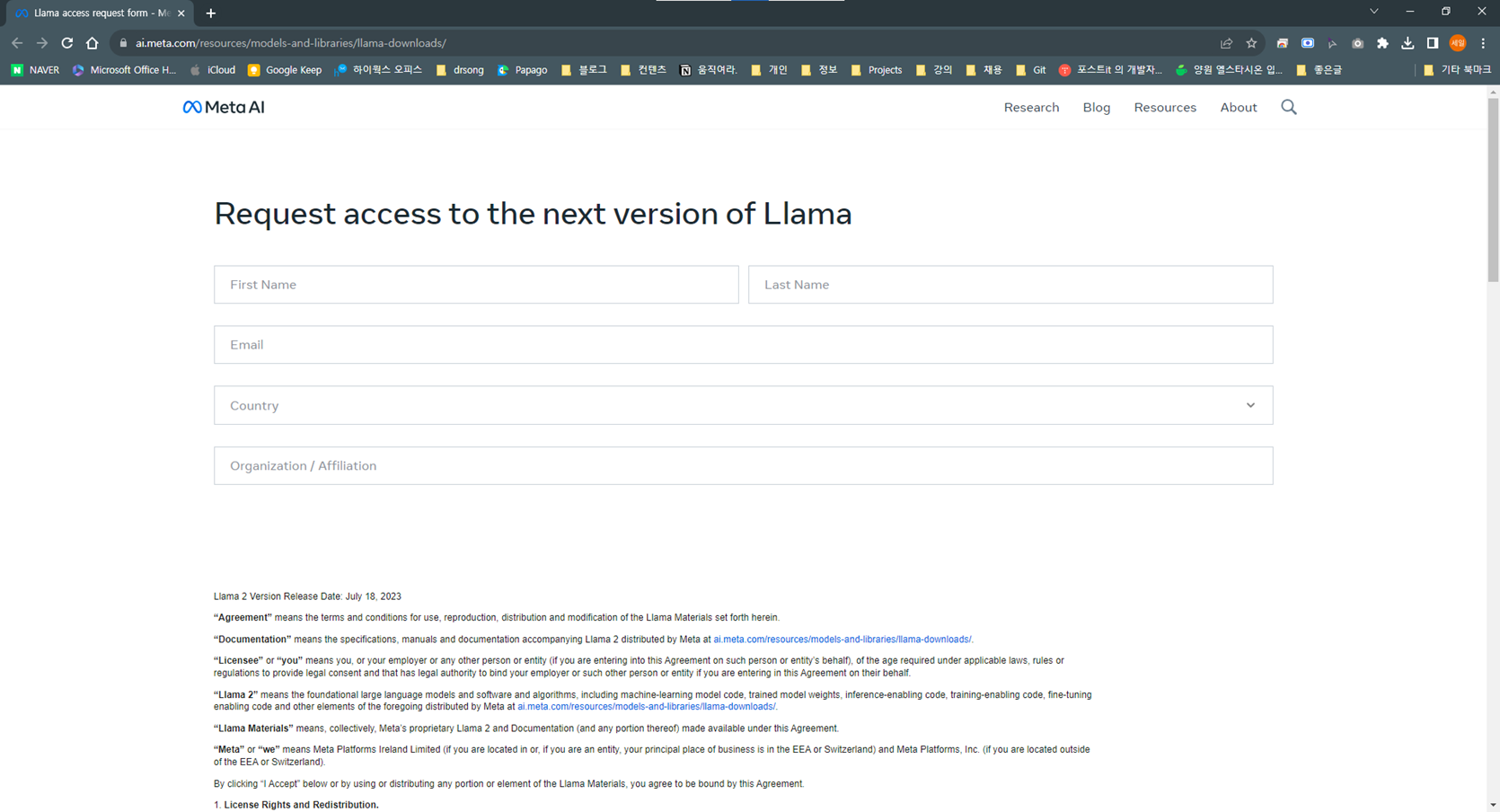The image size is (1500, 812).
Task: Open the camera screenshot extension icon
Action: click(1358, 43)
